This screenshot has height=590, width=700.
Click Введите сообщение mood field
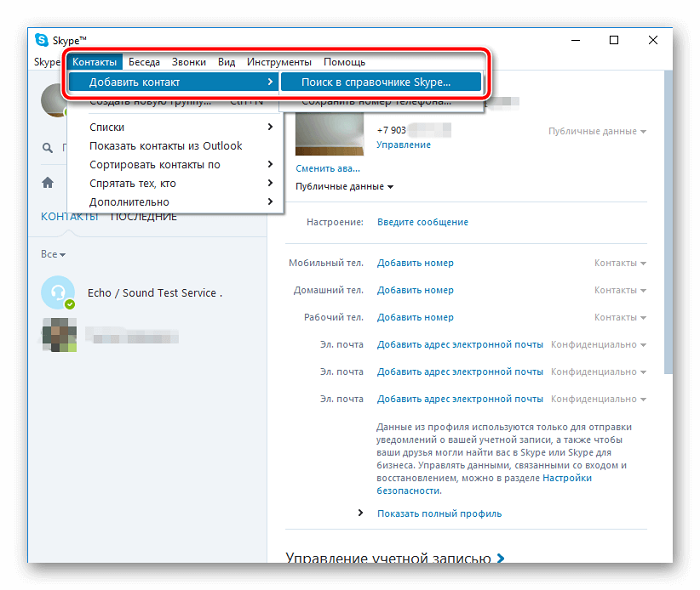pos(422,222)
